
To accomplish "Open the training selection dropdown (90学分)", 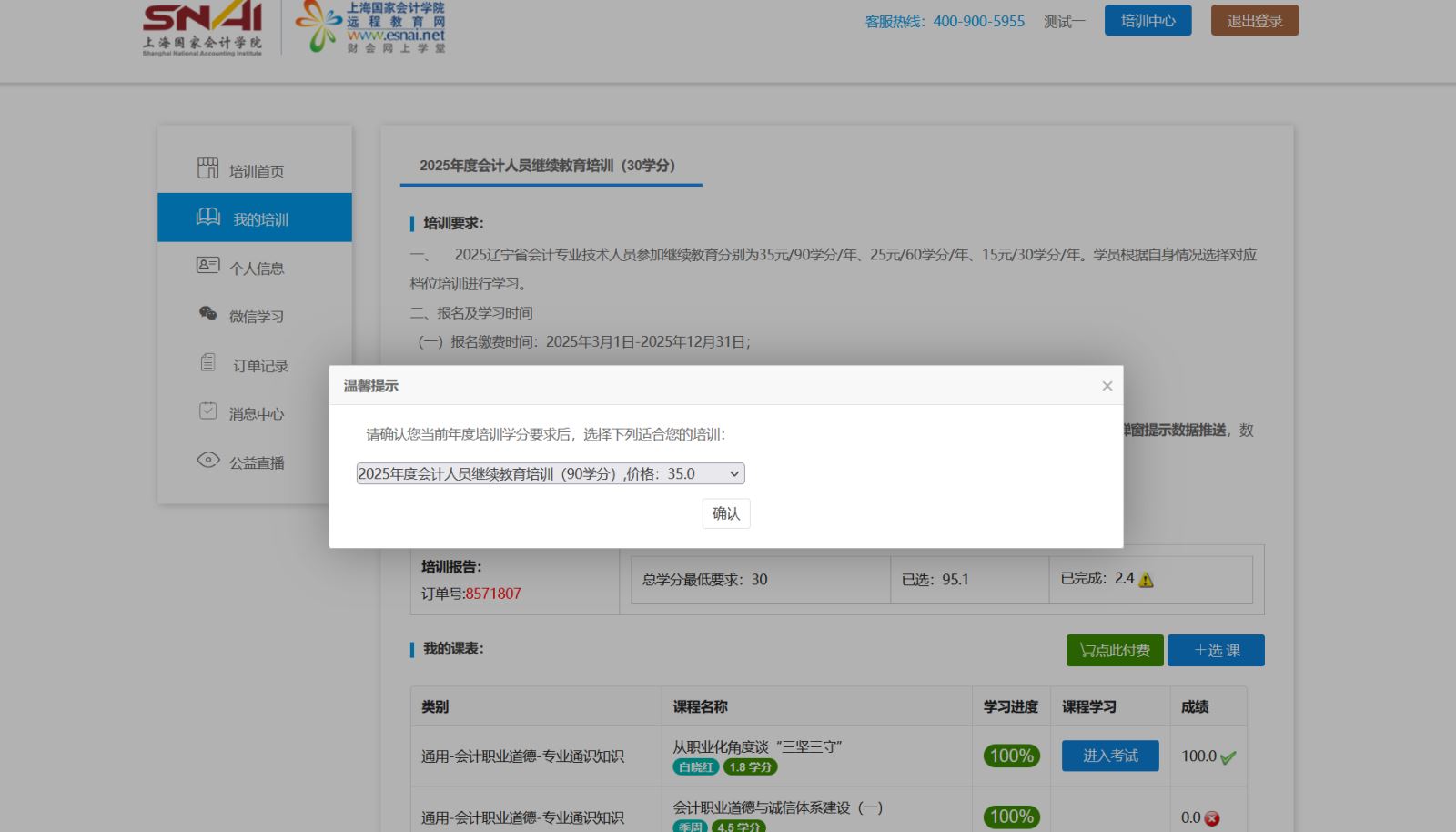I will (551, 473).
